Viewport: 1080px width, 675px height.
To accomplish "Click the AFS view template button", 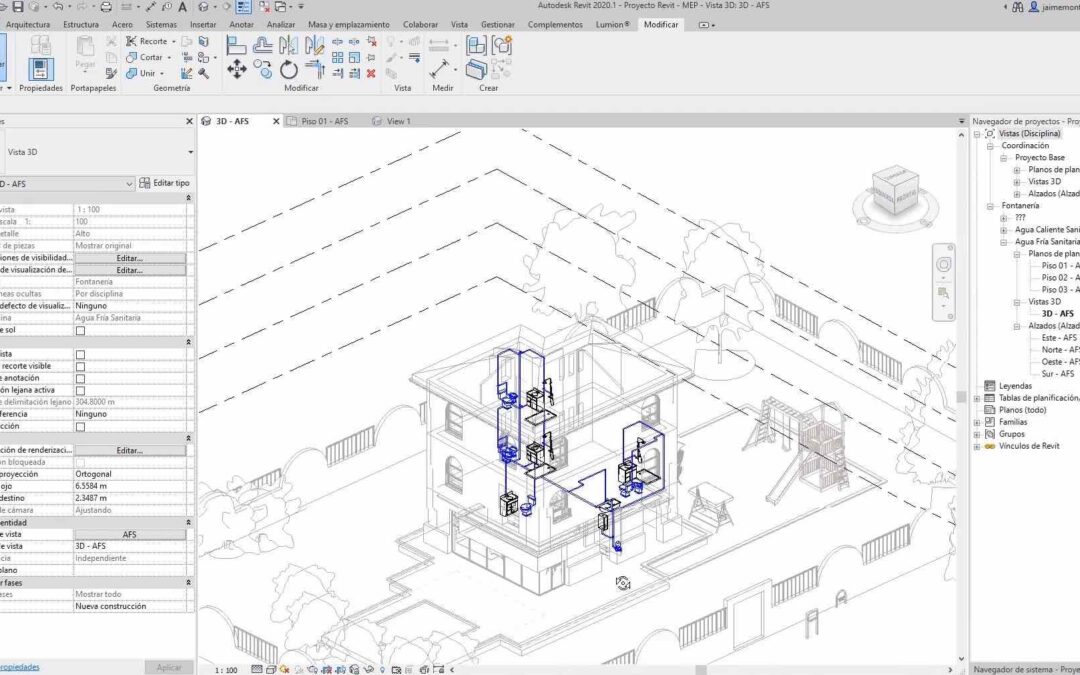I will point(129,534).
